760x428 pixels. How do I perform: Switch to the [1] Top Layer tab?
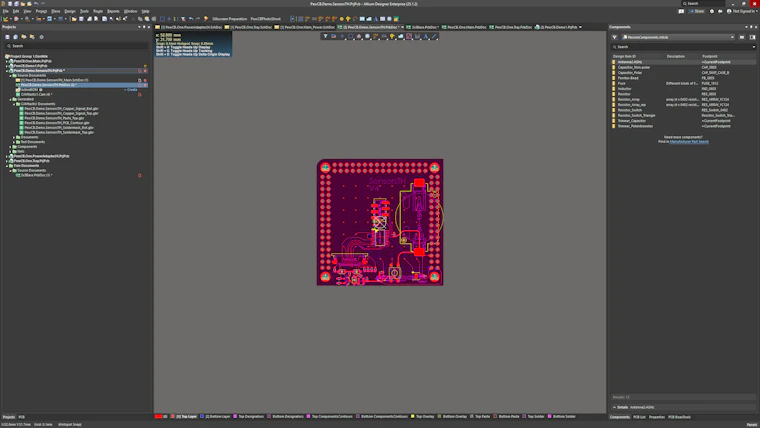point(184,416)
